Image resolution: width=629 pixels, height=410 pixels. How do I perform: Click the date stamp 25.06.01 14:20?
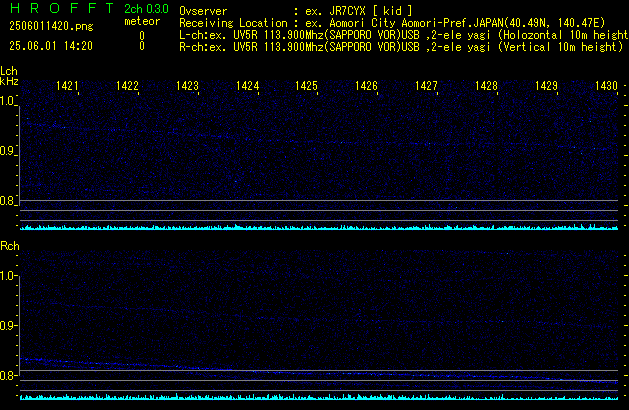(51, 46)
